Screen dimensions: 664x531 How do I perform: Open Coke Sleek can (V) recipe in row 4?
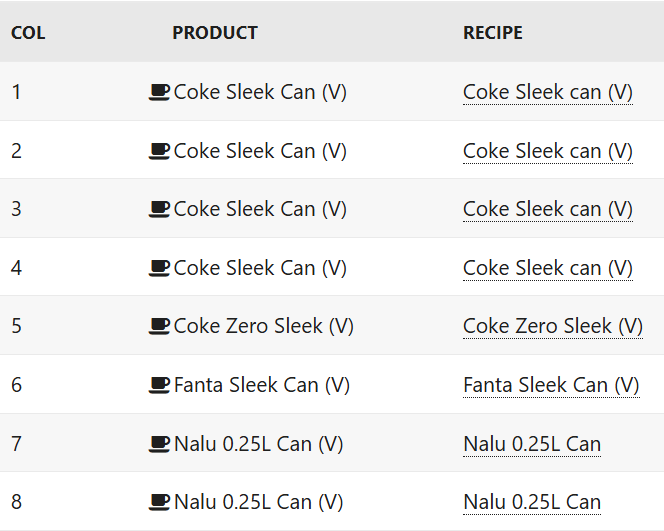pyautogui.click(x=548, y=268)
